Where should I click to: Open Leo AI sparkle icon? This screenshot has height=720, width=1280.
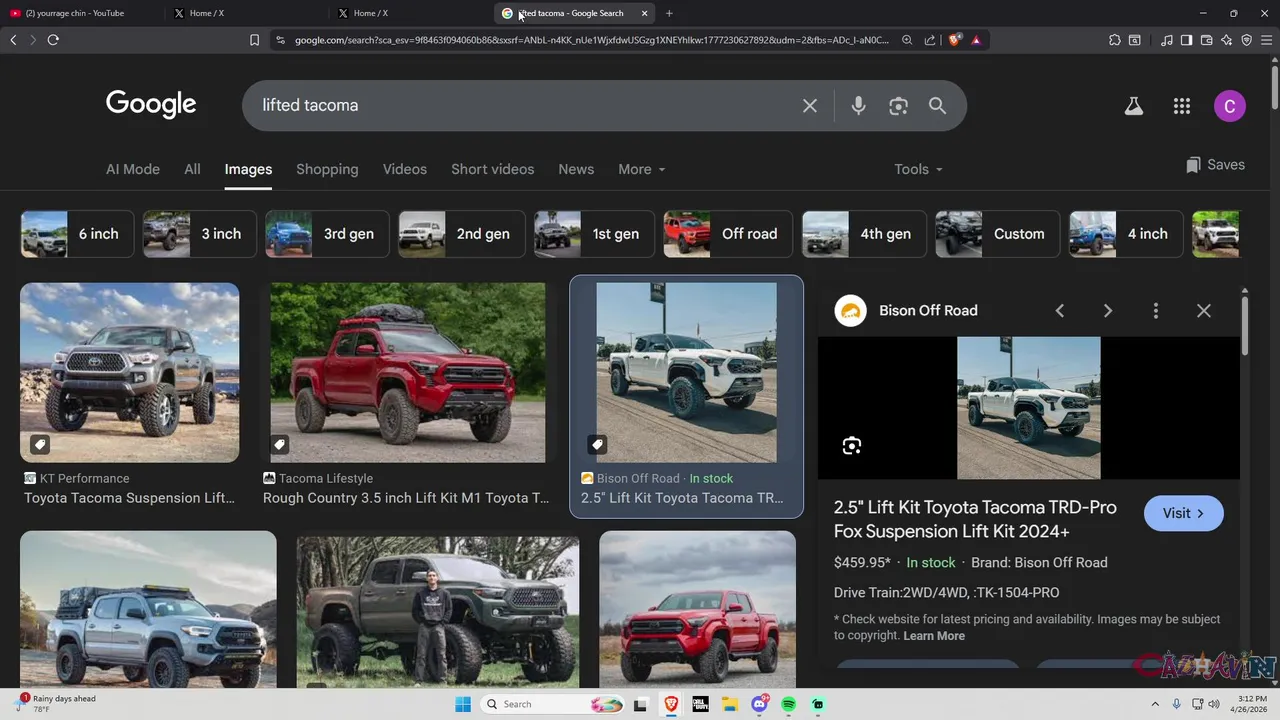tap(1227, 40)
